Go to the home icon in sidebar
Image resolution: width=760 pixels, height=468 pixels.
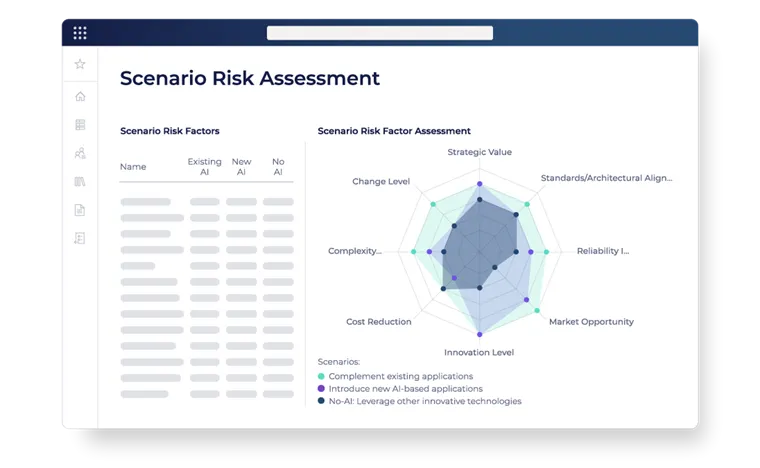pyautogui.click(x=80, y=96)
